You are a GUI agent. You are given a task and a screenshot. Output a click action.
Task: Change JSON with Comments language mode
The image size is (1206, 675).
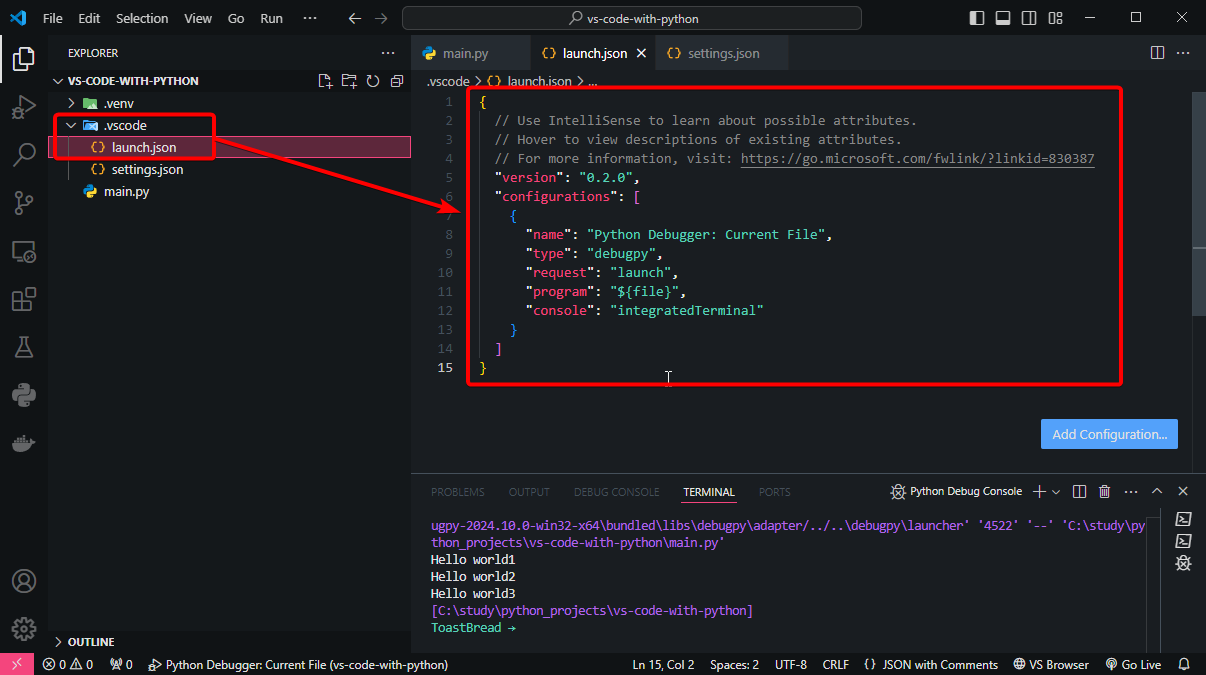(x=942, y=664)
